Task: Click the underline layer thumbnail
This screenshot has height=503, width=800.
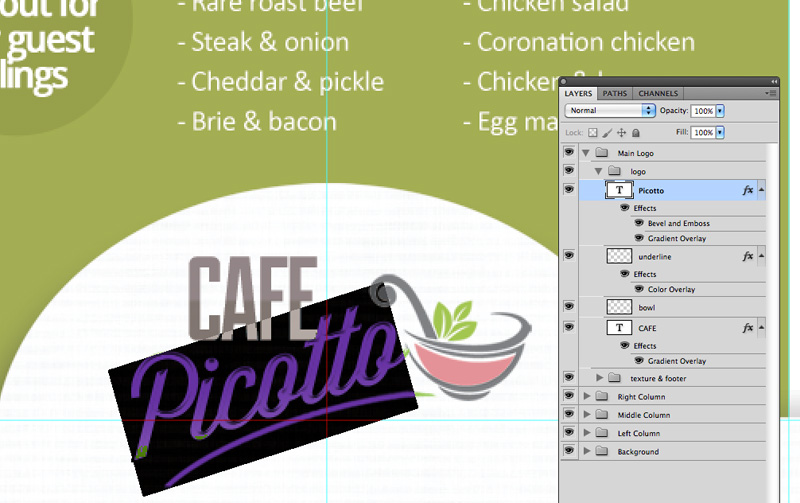Action: pos(619,256)
